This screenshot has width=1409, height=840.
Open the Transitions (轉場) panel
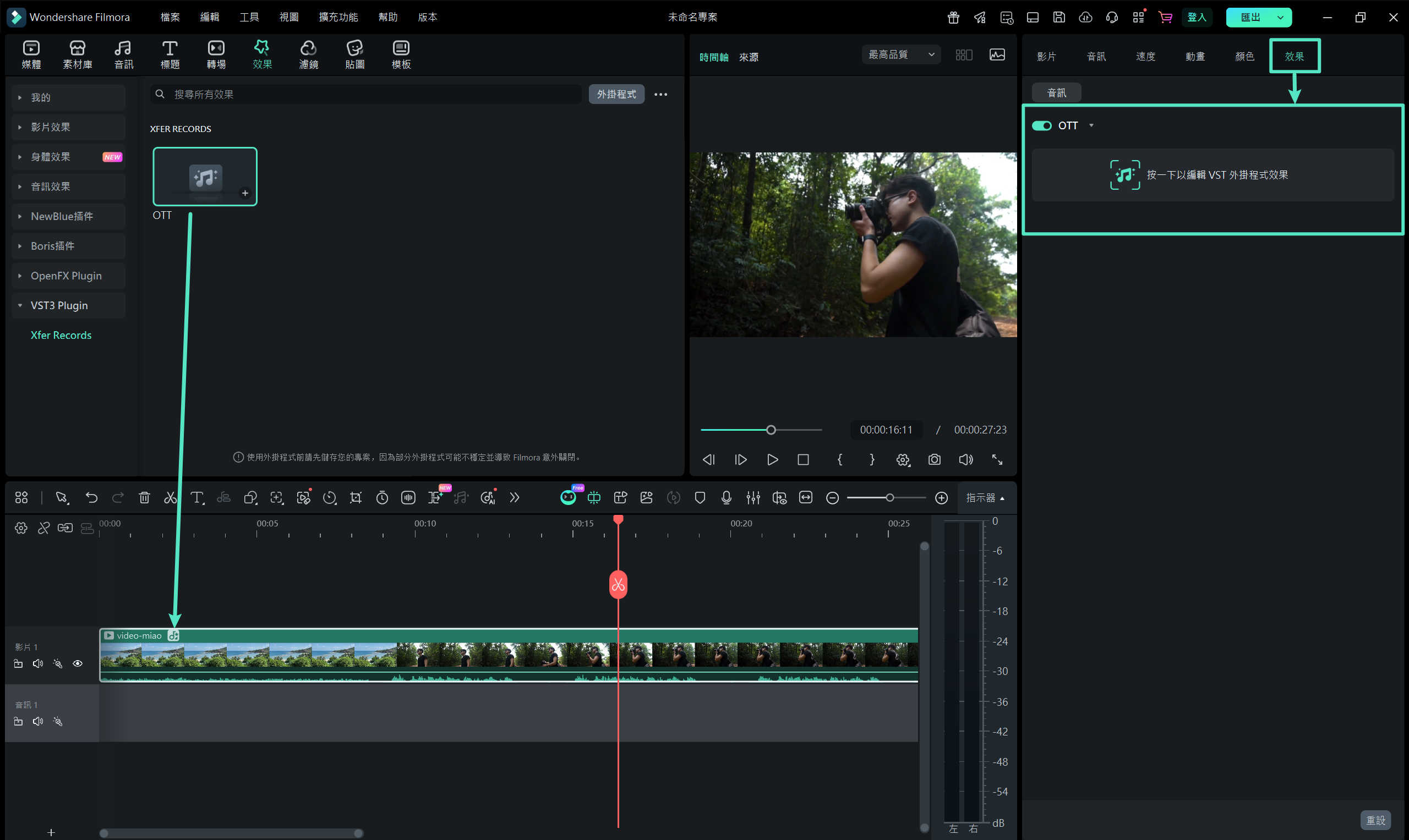[x=216, y=55]
